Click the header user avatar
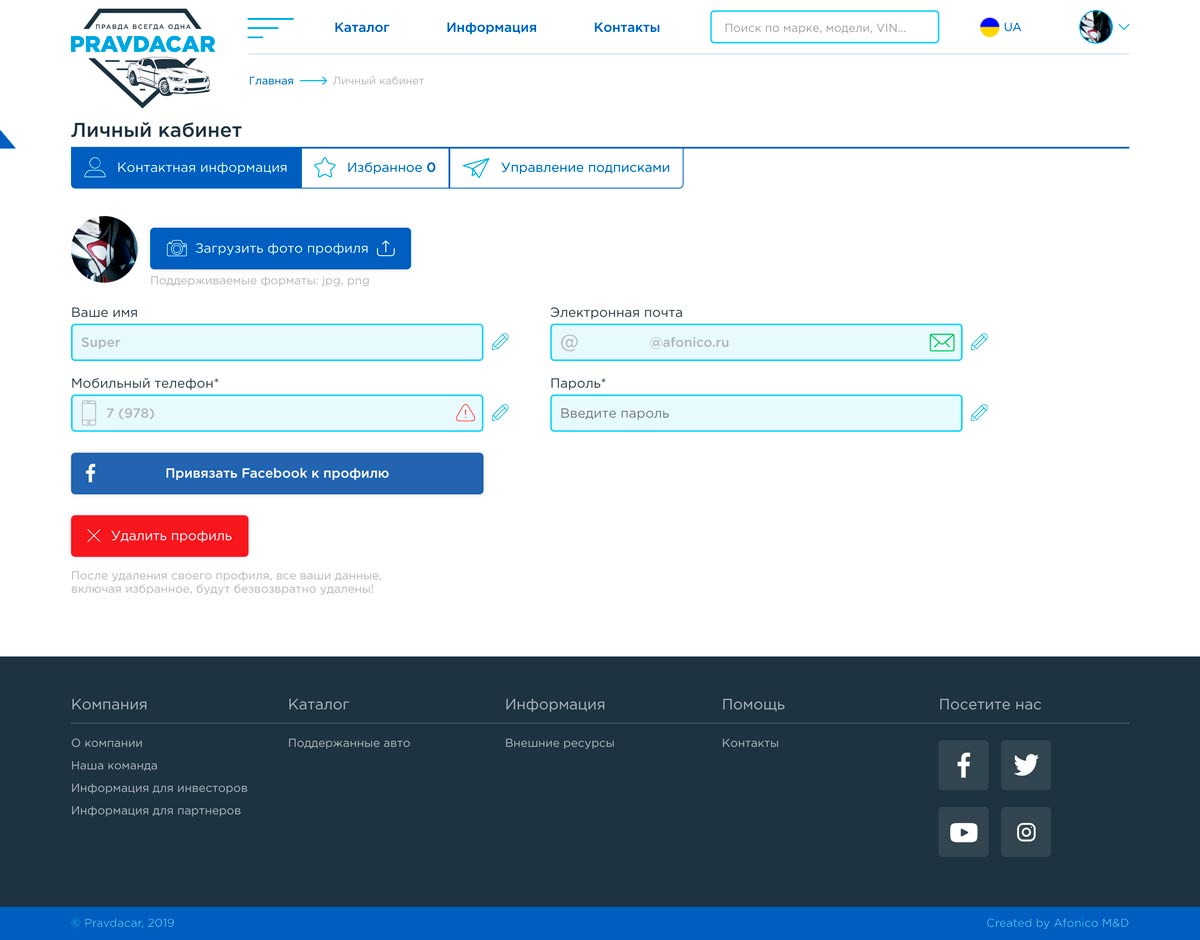The height and width of the screenshot is (940, 1200). coord(1096,27)
